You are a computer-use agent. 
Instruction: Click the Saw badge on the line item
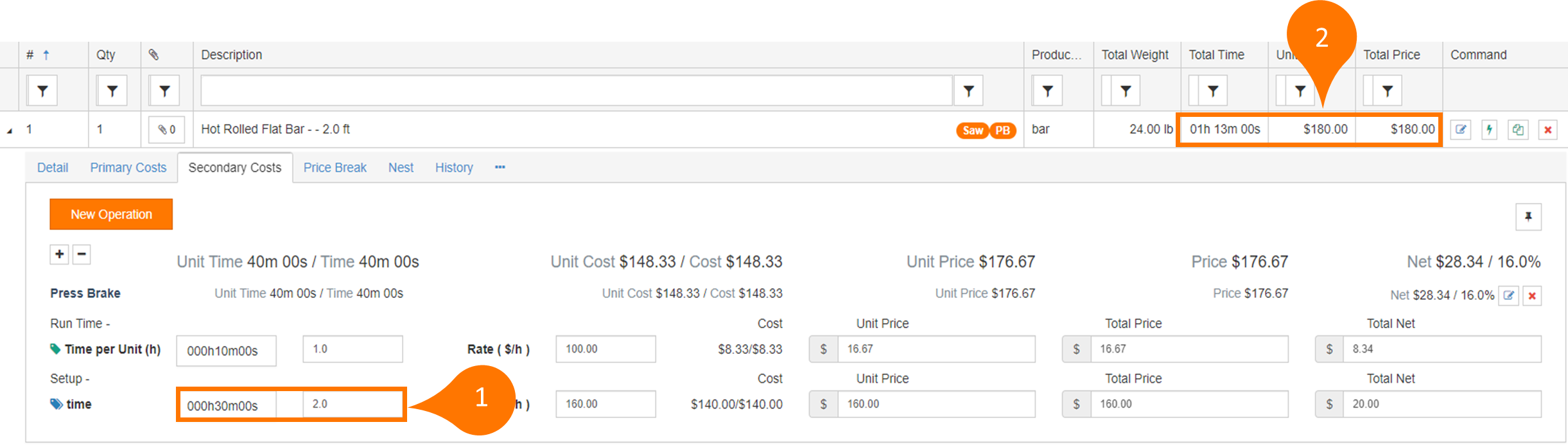[972, 130]
